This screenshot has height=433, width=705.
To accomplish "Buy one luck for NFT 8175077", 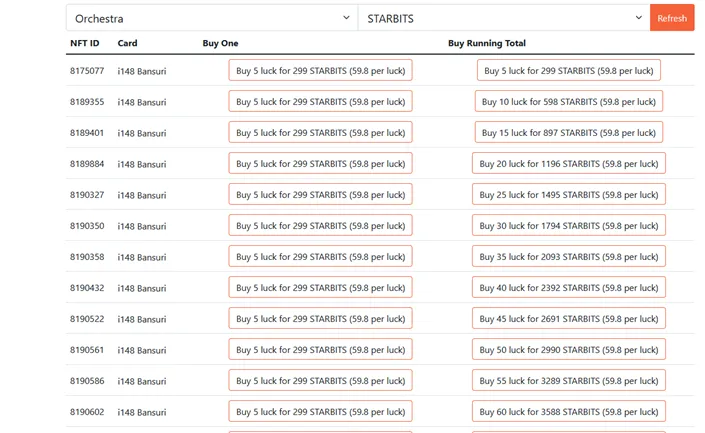I will tap(320, 70).
